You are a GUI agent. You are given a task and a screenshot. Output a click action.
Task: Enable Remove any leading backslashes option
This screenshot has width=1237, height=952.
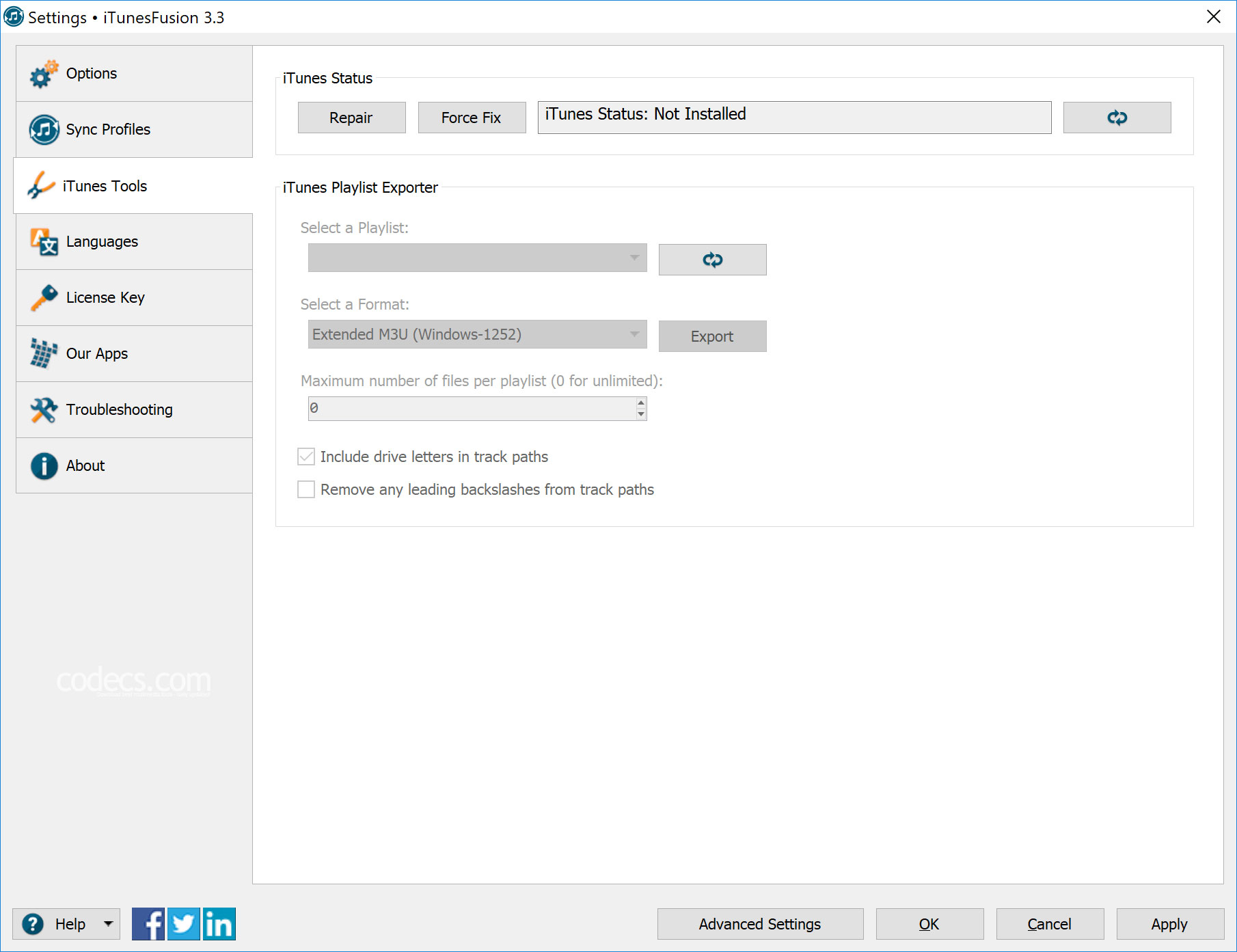[x=306, y=489]
